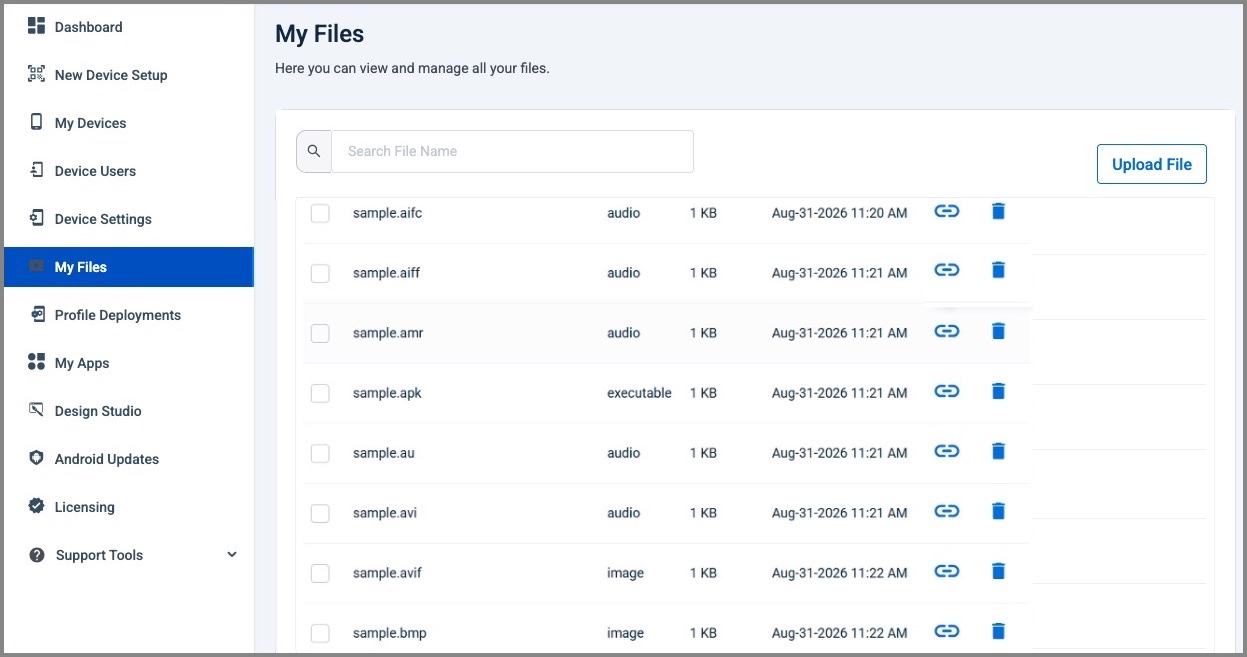Open the Android Updates page
The height and width of the screenshot is (657, 1247).
(x=106, y=459)
